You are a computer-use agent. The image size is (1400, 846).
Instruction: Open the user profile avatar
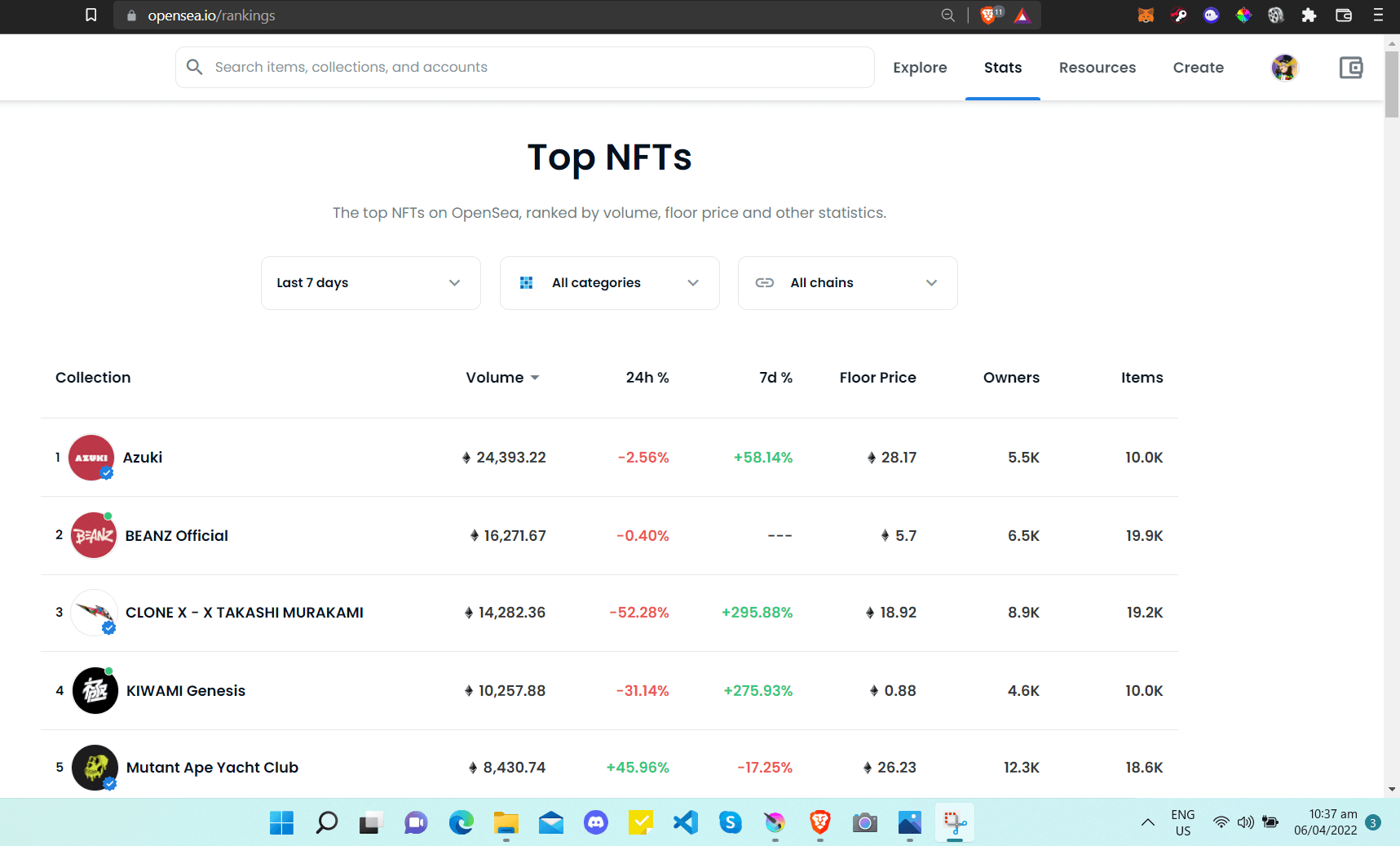[x=1285, y=68]
